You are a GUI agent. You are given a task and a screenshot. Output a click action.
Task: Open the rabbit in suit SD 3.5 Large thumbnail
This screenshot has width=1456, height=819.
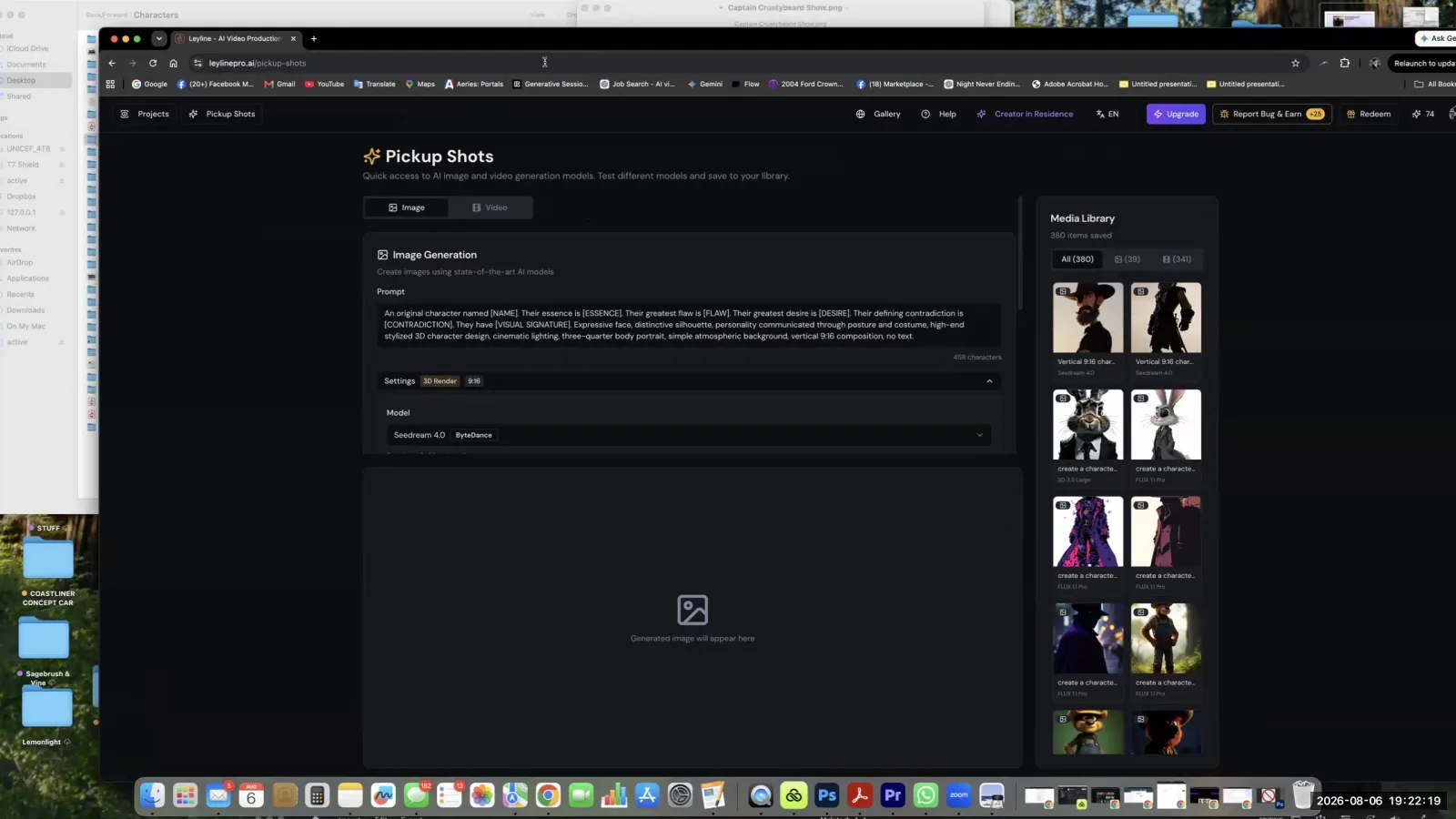click(x=1088, y=425)
